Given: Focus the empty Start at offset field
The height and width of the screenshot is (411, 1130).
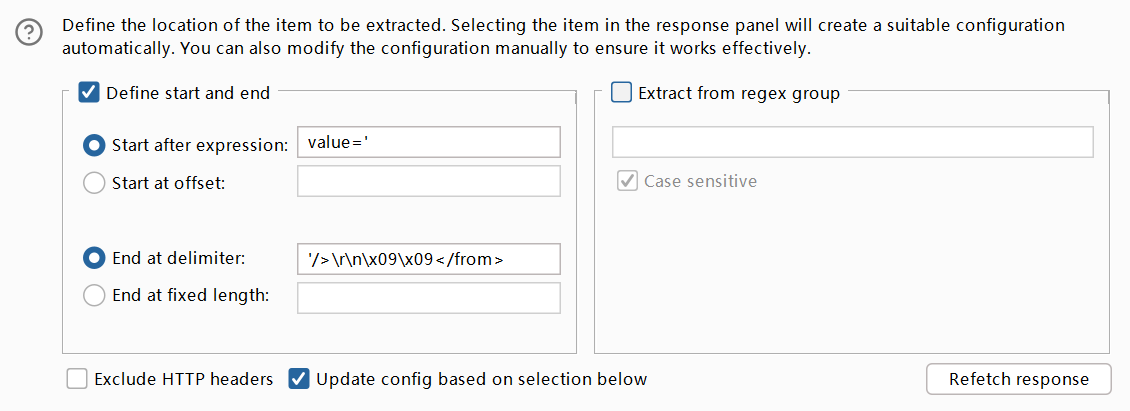Looking at the screenshot, I should pos(428,181).
